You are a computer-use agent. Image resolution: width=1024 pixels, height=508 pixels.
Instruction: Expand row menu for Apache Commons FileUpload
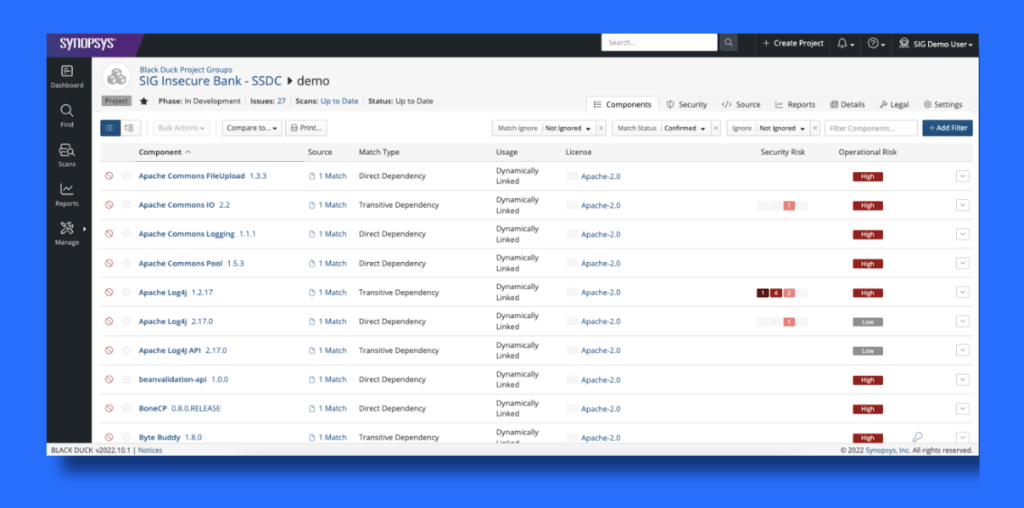click(x=962, y=176)
